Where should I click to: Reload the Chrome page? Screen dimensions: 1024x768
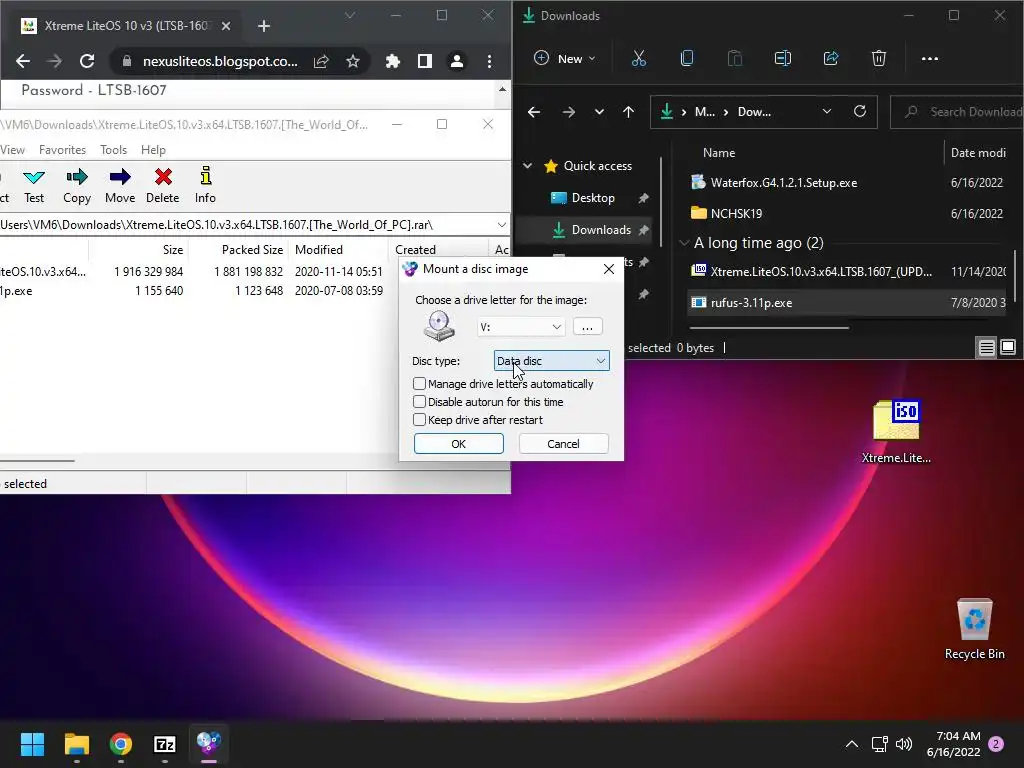pos(87,61)
